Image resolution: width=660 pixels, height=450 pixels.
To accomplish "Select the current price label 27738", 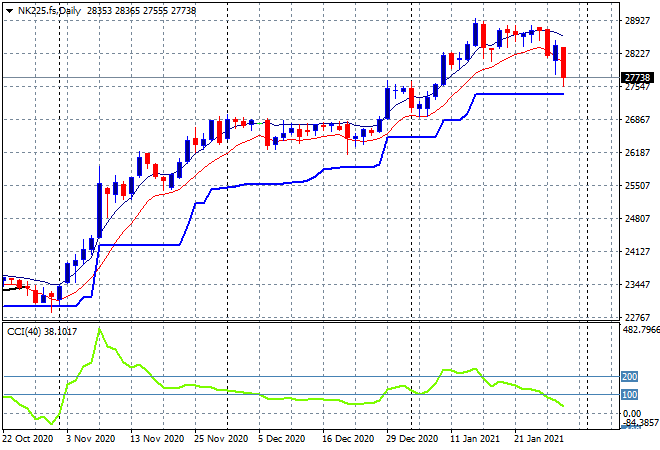I will (x=637, y=77).
